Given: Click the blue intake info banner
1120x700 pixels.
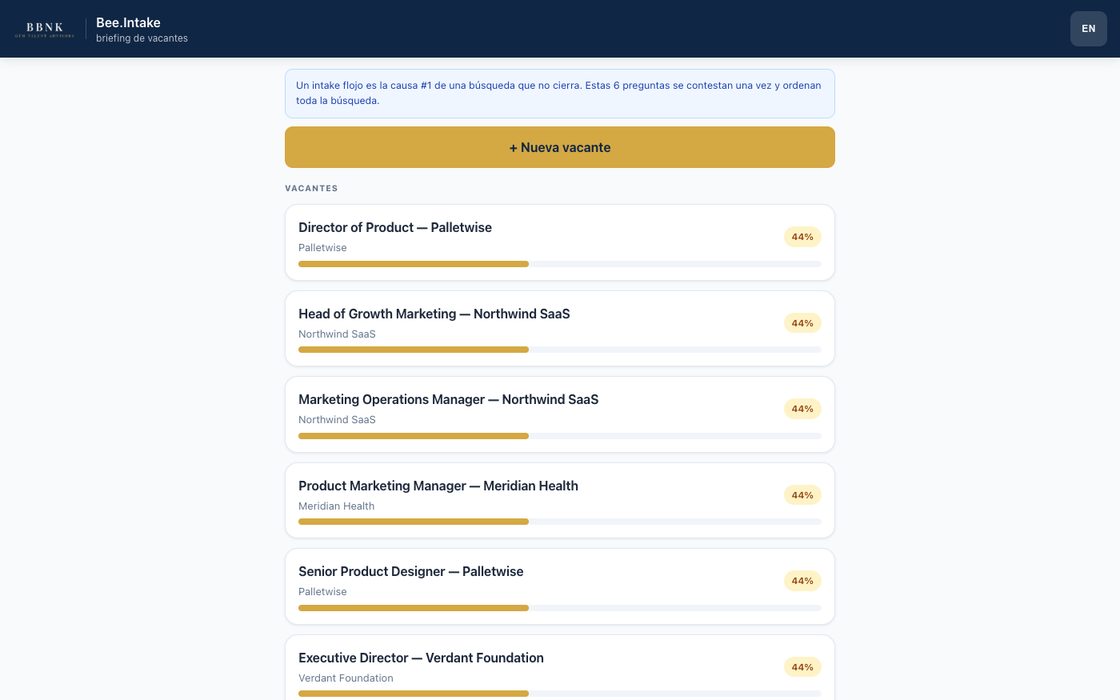Looking at the screenshot, I should point(559,94).
